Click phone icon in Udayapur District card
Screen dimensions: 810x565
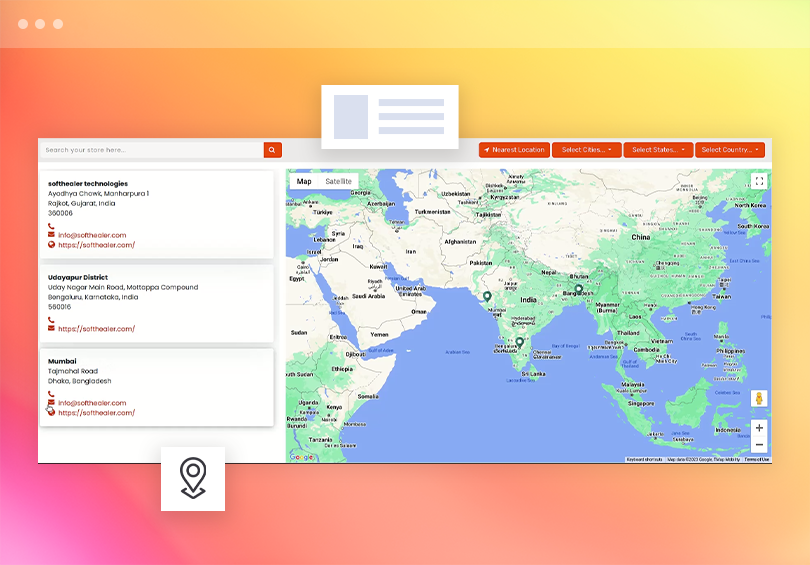(51, 320)
